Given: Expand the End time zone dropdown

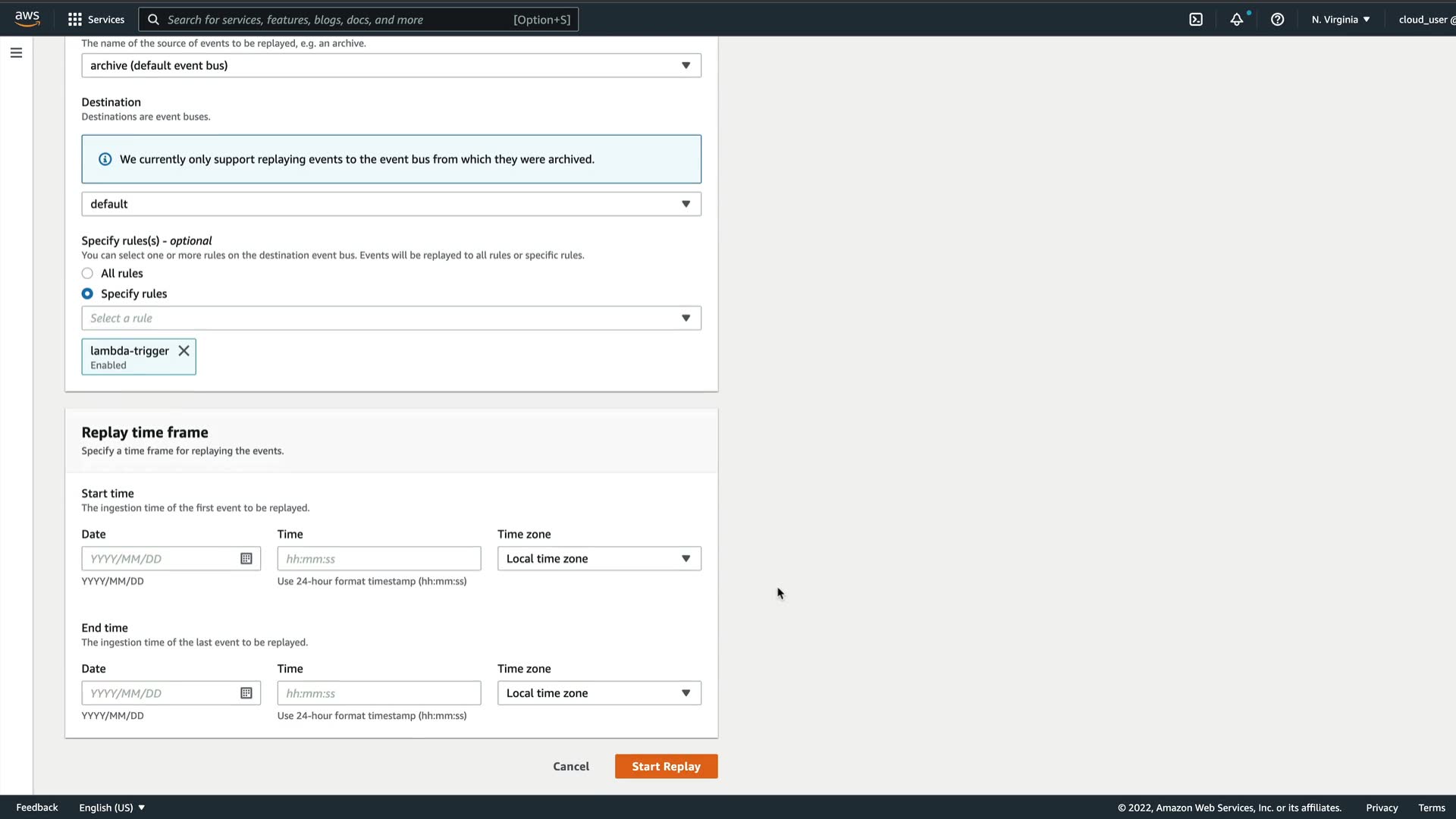Looking at the screenshot, I should tap(598, 693).
